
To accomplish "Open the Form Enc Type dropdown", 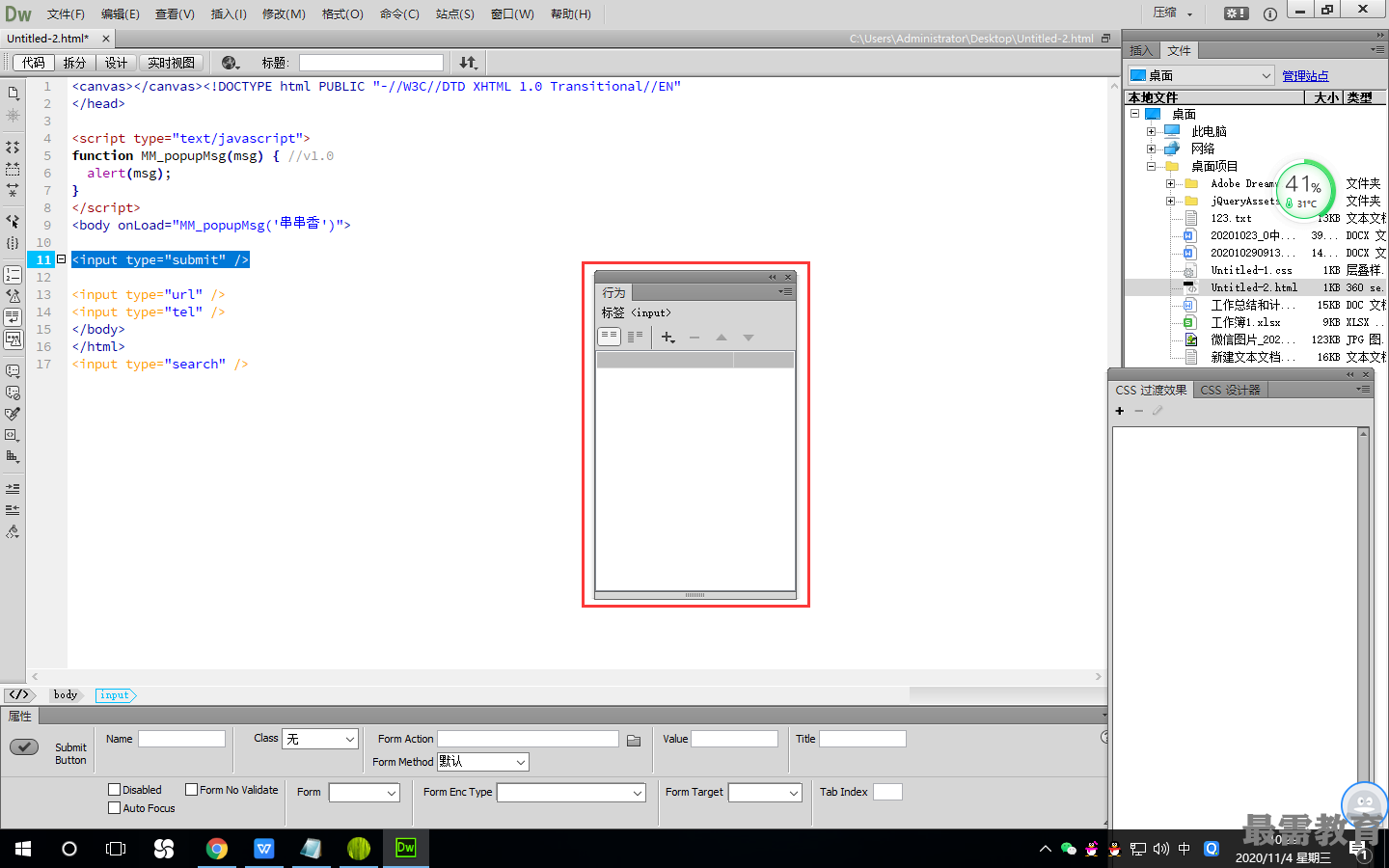I will pyautogui.click(x=571, y=793).
